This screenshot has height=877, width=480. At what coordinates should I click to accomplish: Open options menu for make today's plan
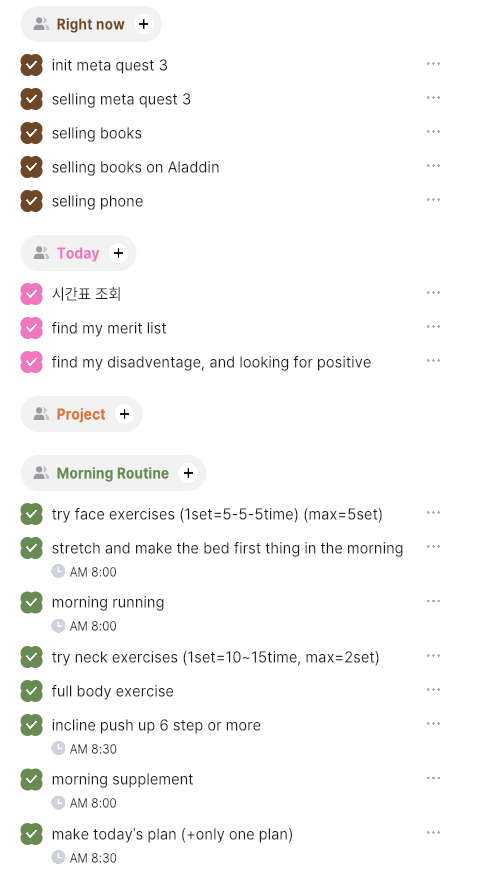tap(433, 833)
